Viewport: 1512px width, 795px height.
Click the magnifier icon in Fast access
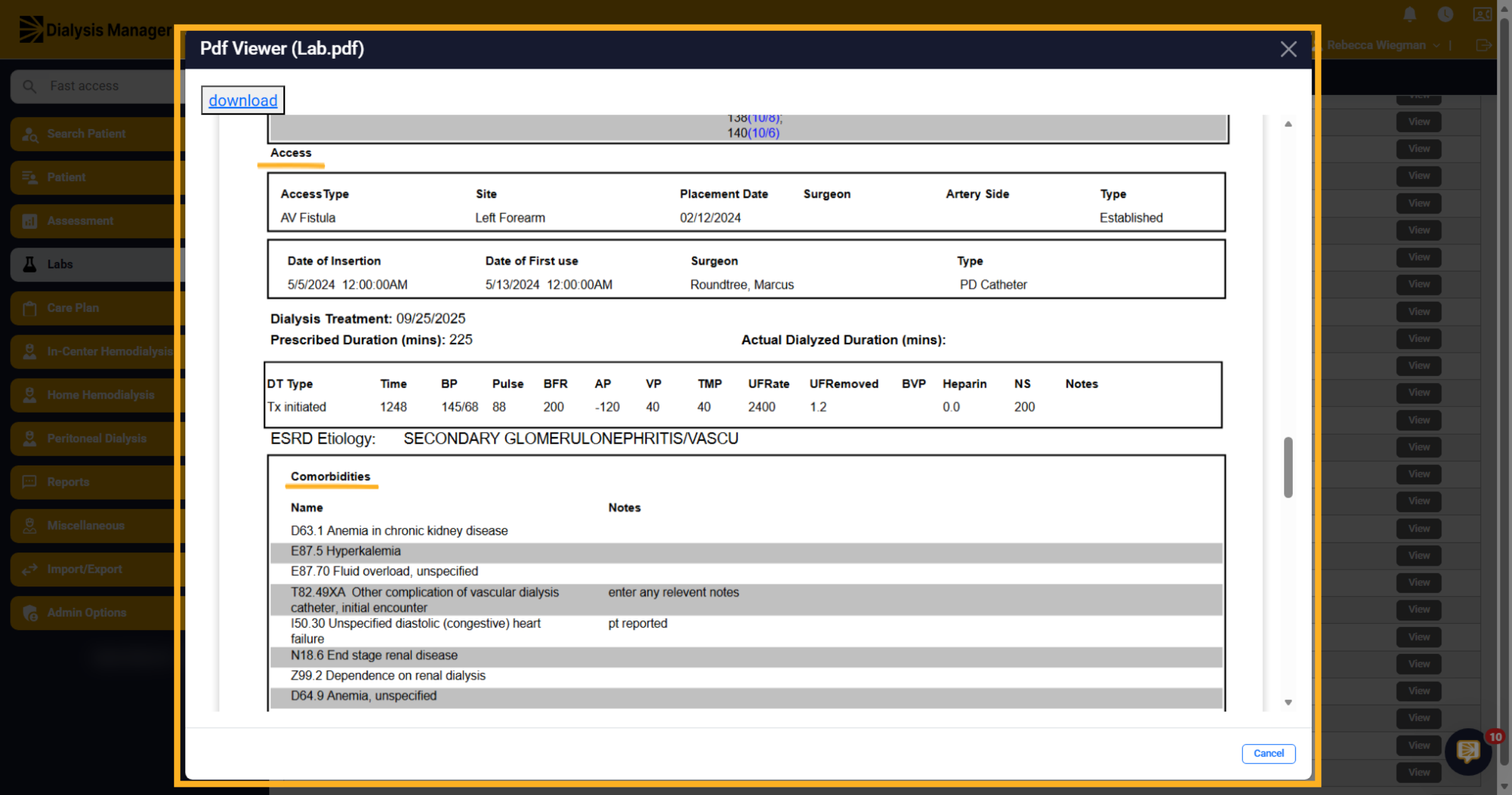[x=29, y=86]
